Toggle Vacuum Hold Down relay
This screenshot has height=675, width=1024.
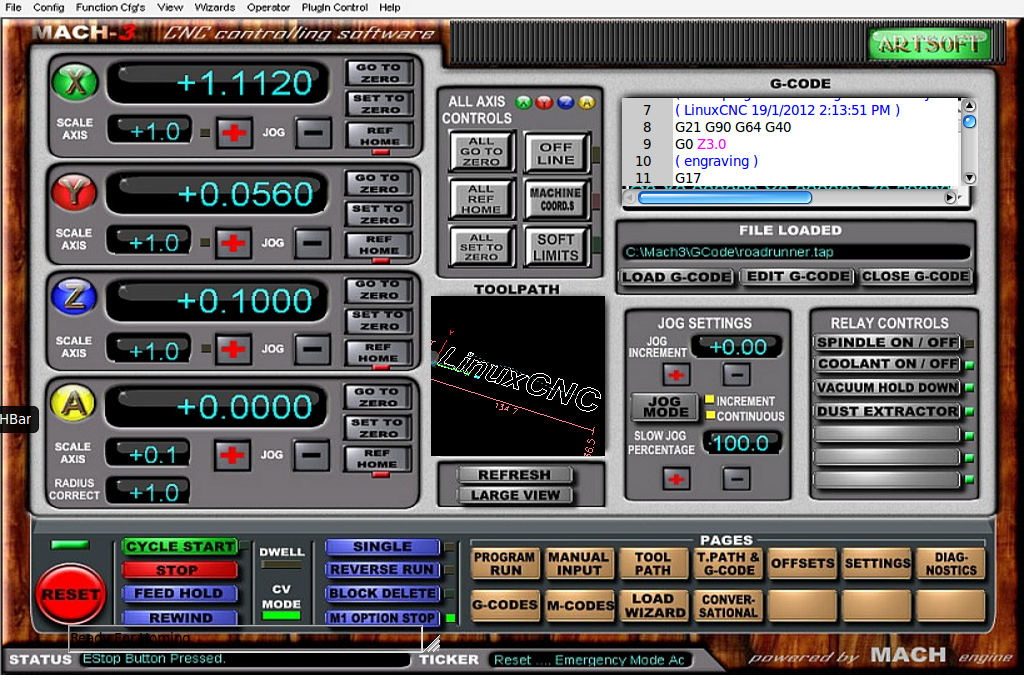point(888,388)
